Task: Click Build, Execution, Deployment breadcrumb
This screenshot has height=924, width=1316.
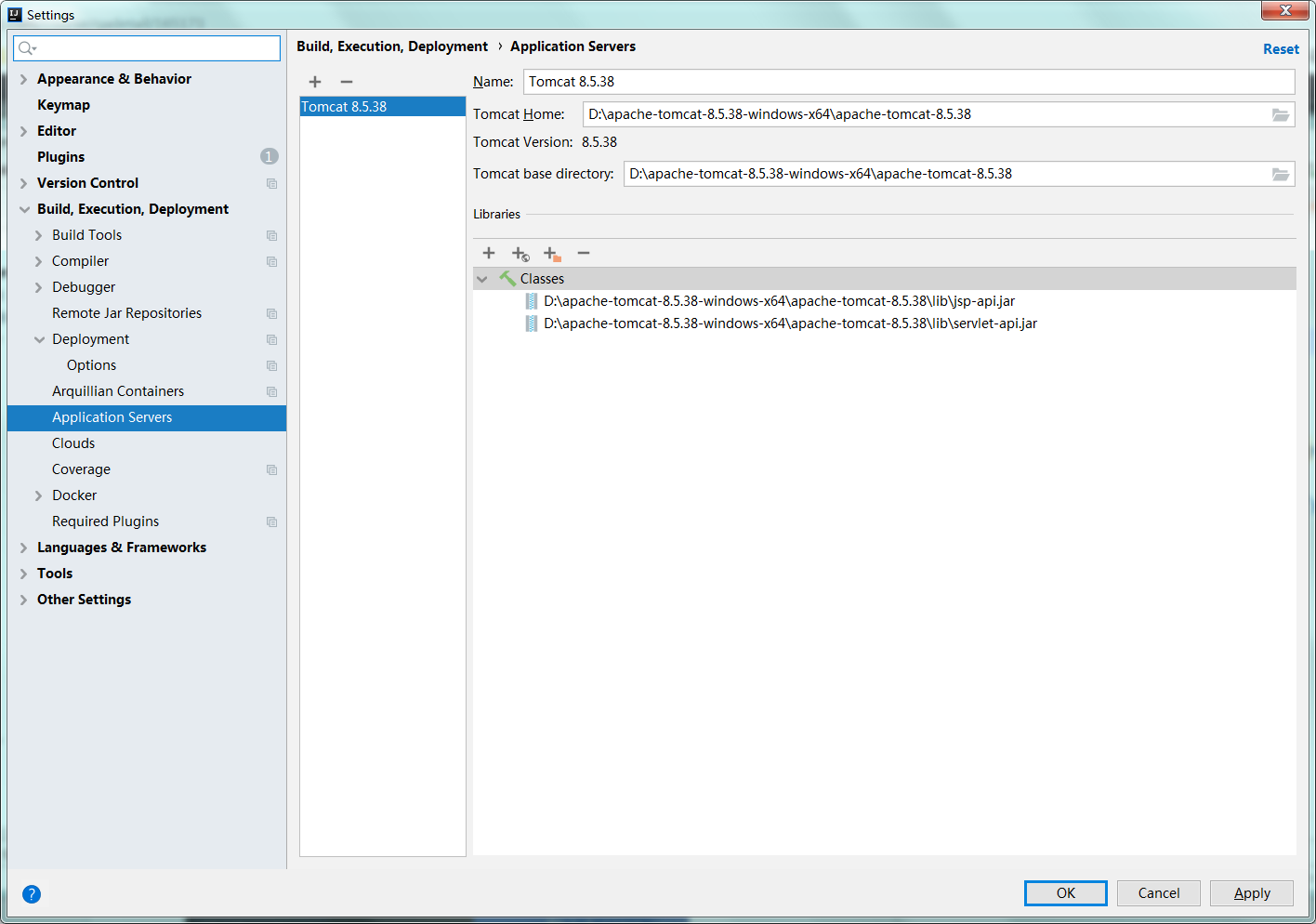Action: [x=392, y=46]
